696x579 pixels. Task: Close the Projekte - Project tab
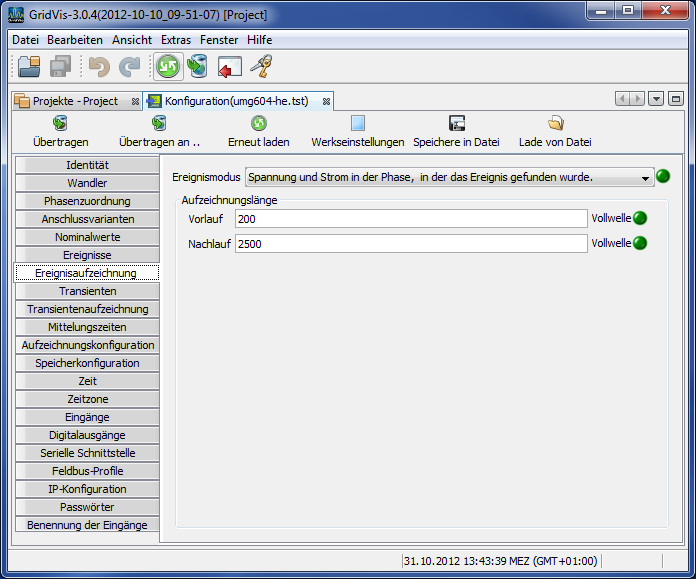[135, 102]
